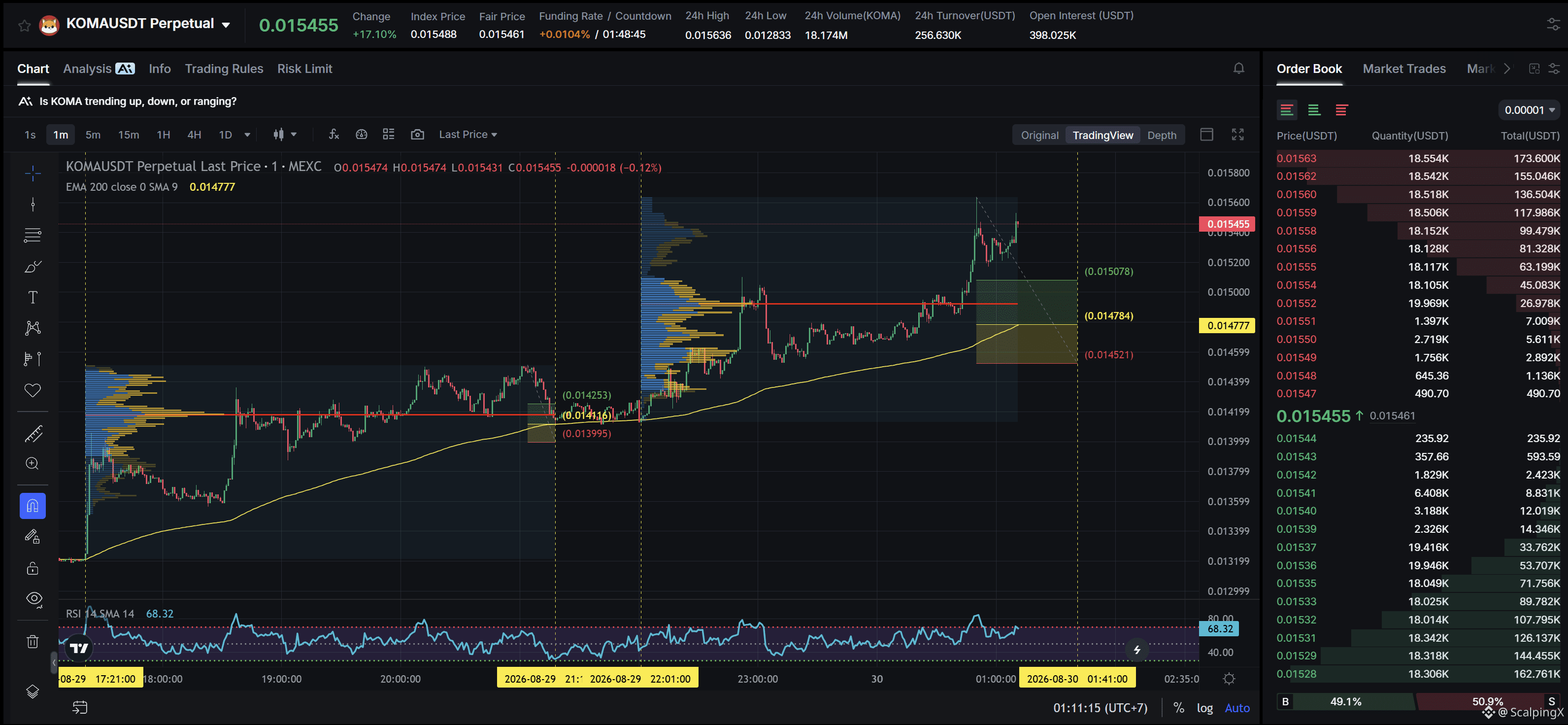This screenshot has width=1568, height=725.
Task: Select the long position forecasting tool
Action: (x=33, y=359)
